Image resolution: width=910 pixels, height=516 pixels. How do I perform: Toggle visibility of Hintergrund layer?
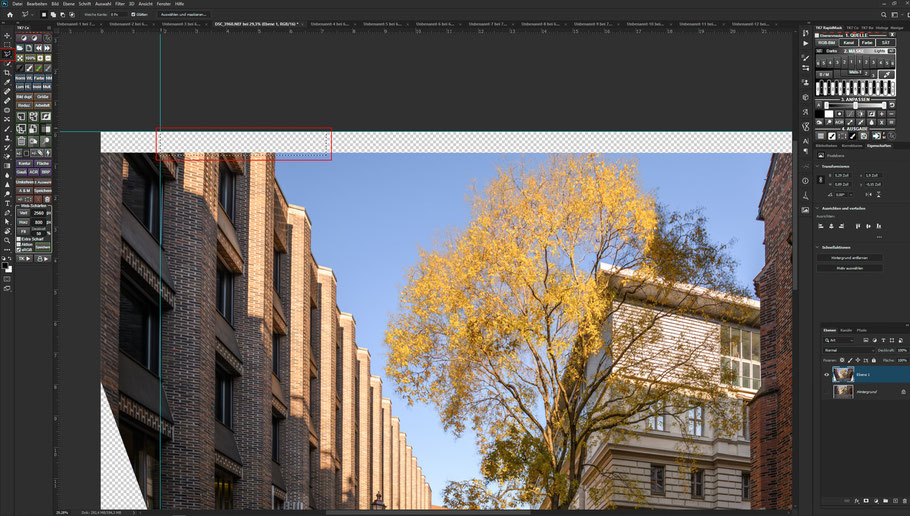[826, 392]
